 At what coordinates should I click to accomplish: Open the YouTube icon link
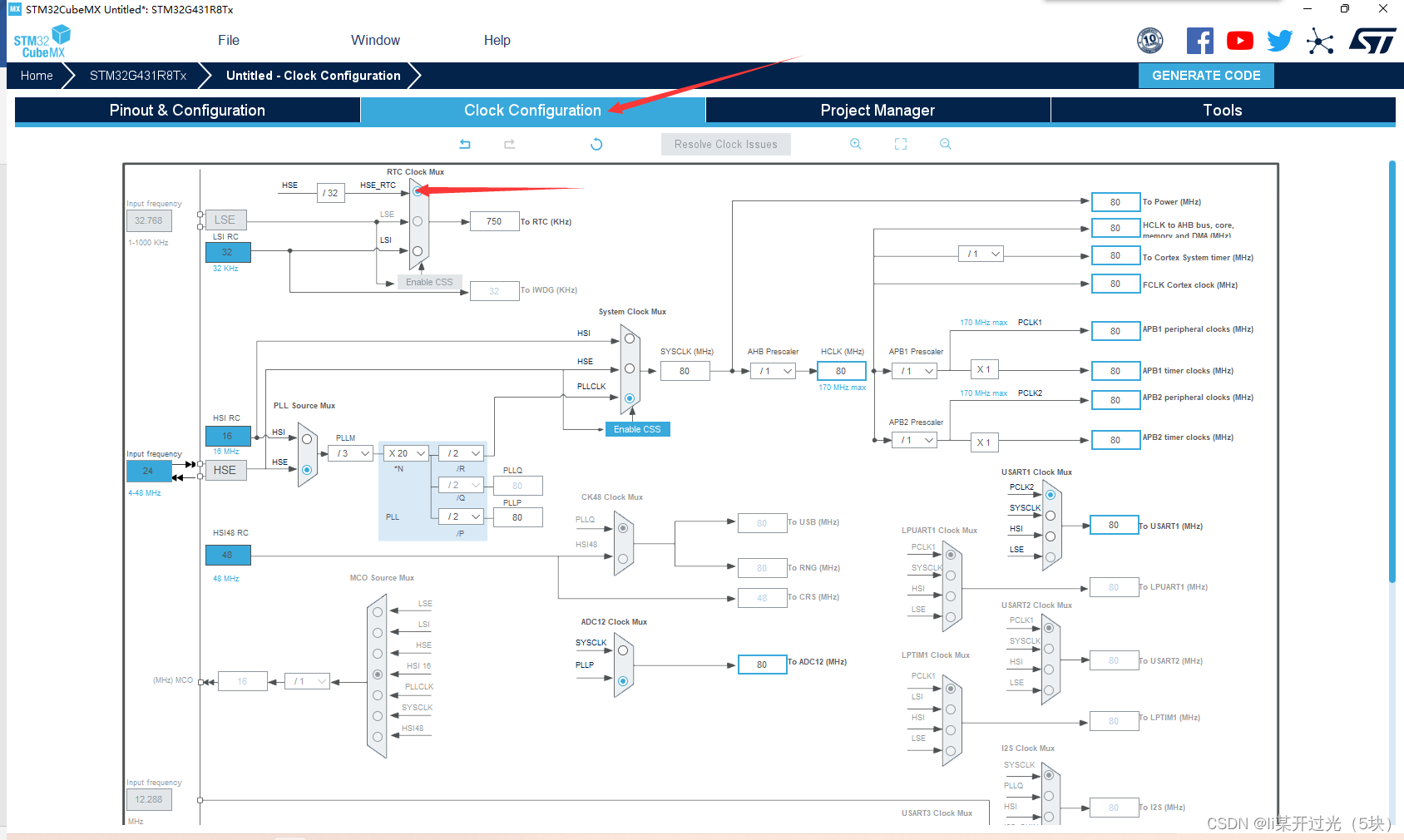[1240, 41]
